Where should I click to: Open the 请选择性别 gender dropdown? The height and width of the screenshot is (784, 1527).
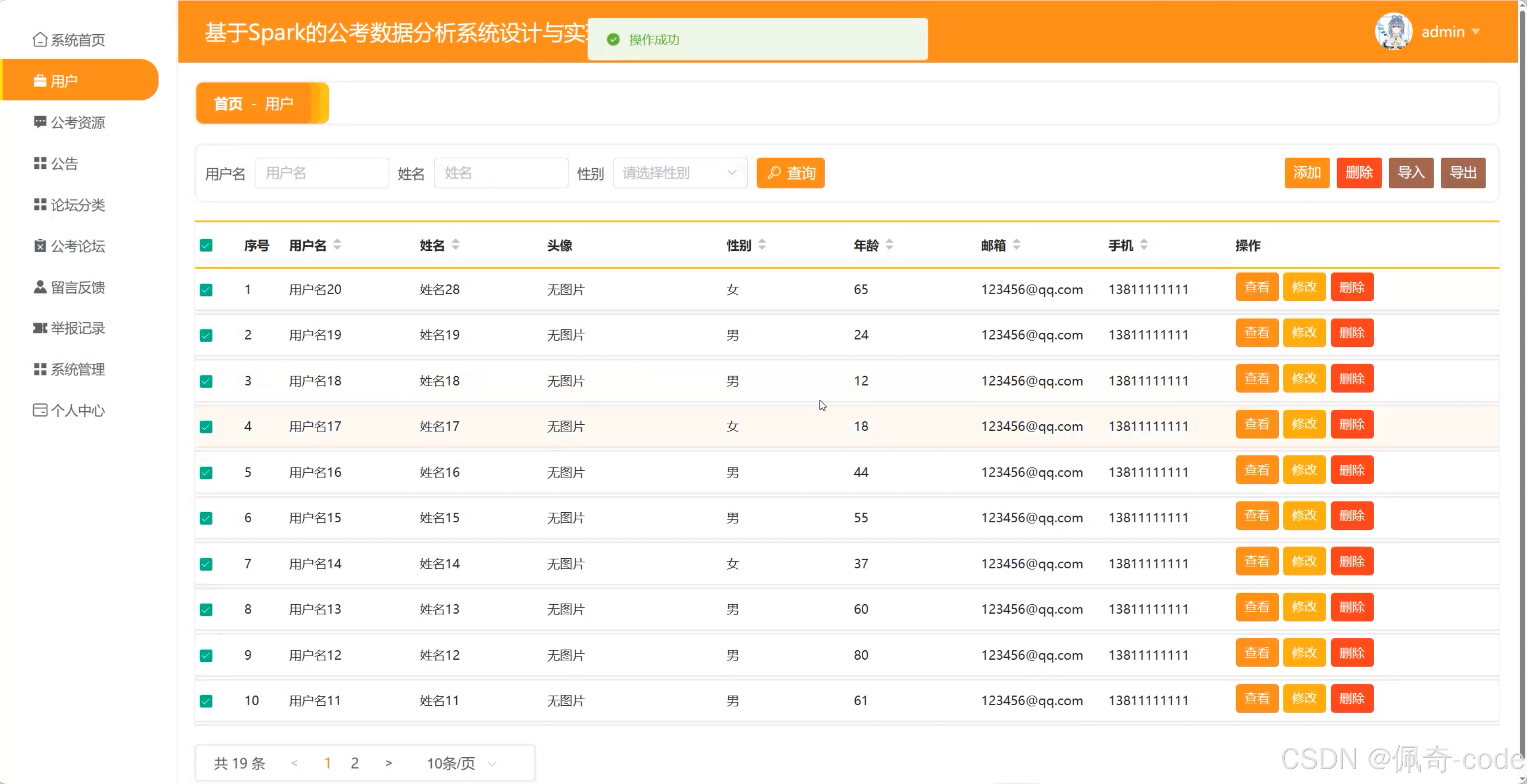(x=679, y=173)
